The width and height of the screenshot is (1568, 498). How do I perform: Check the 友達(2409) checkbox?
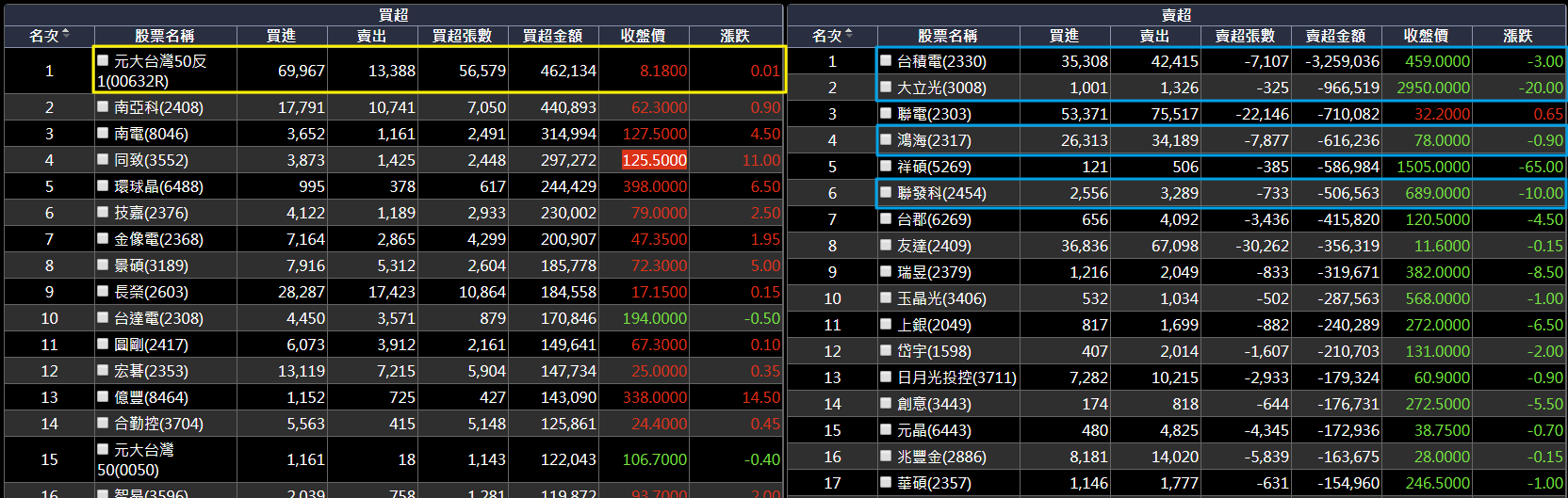pos(886,245)
